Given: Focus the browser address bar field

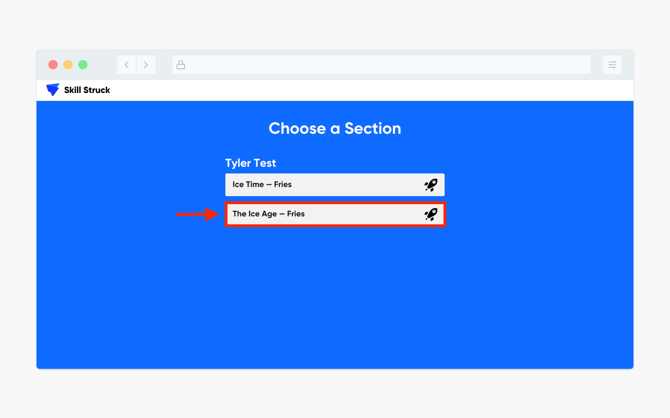Looking at the screenshot, I should point(382,65).
